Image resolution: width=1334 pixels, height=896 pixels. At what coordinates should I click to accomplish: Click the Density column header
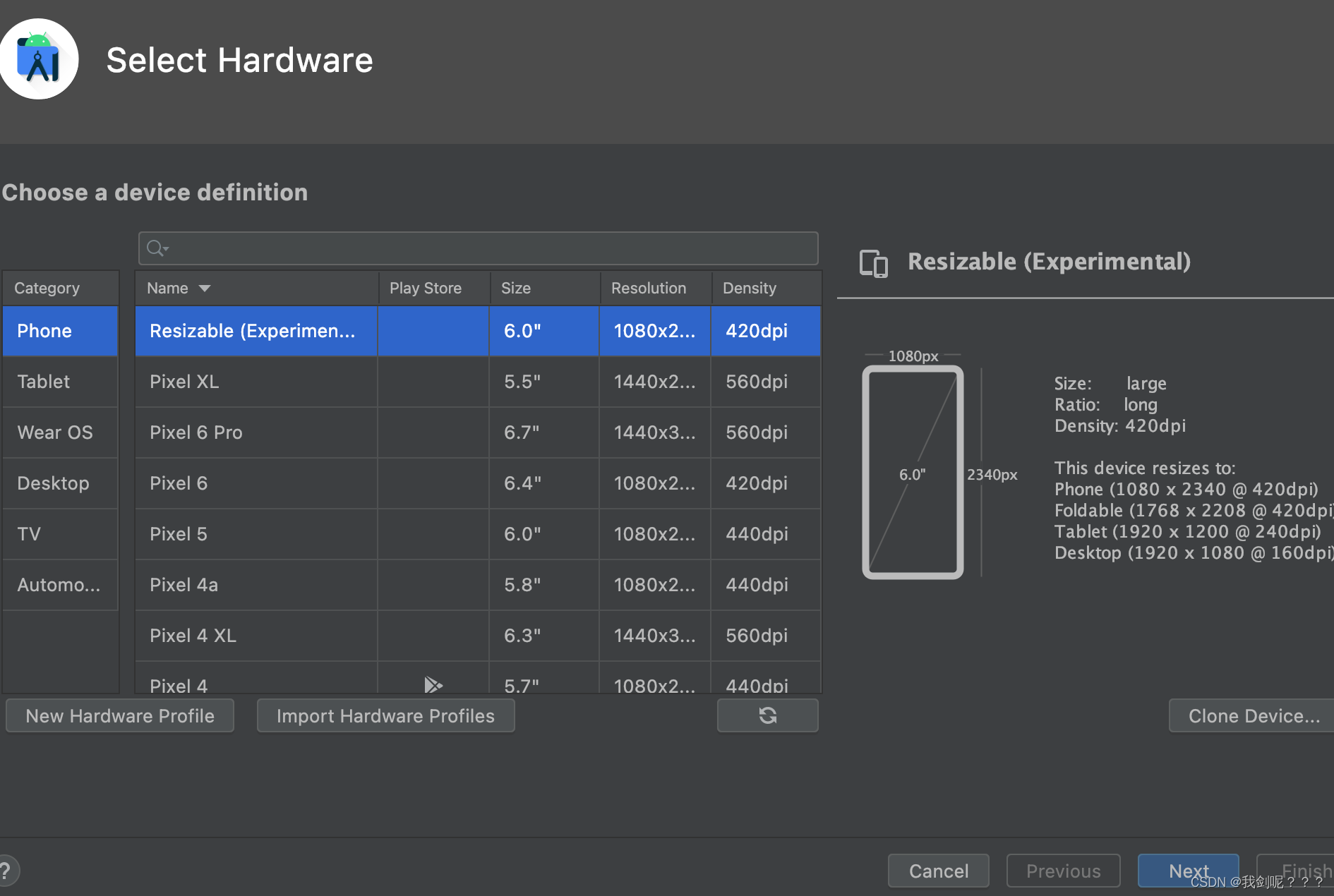click(767, 288)
